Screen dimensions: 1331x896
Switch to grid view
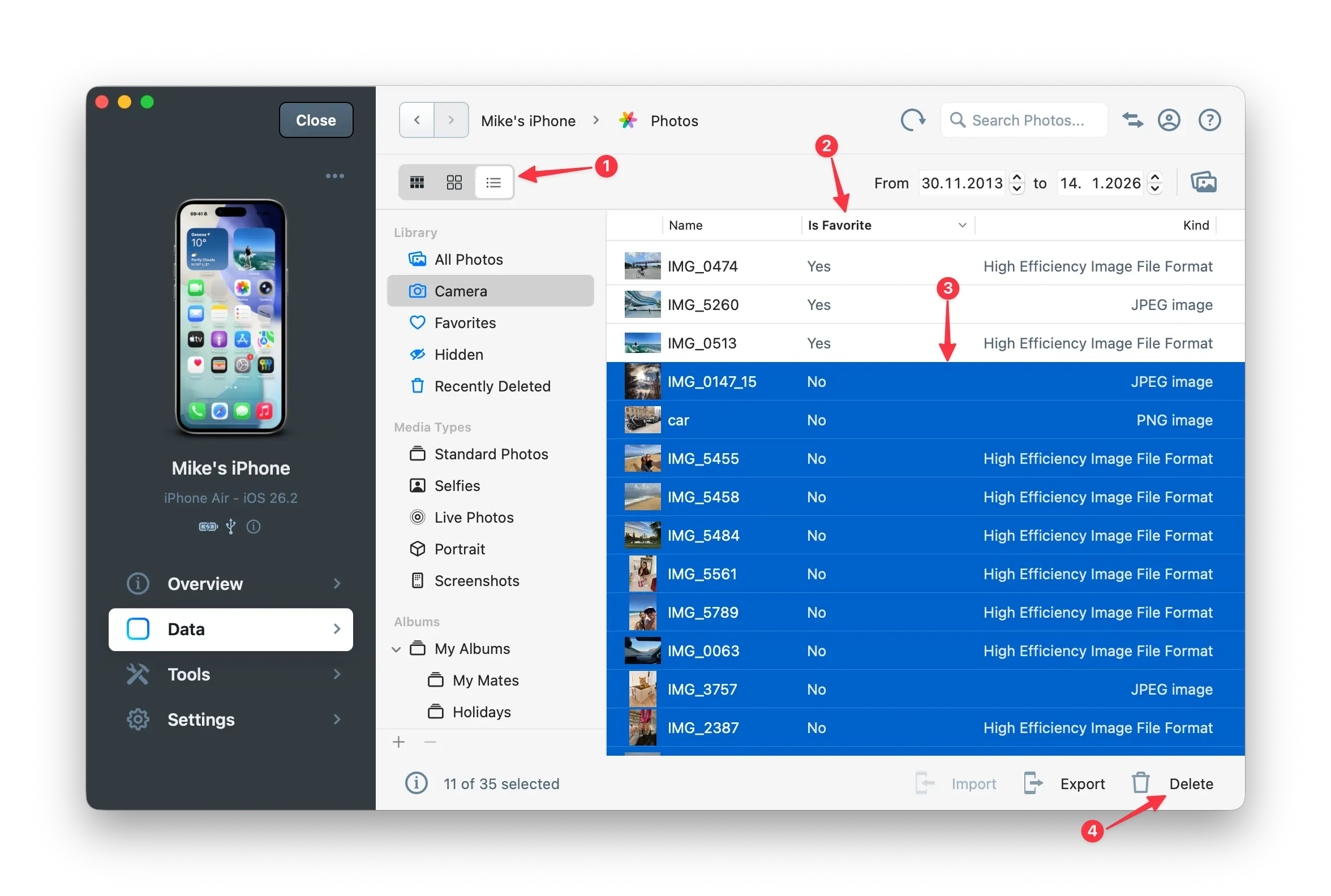point(418,182)
